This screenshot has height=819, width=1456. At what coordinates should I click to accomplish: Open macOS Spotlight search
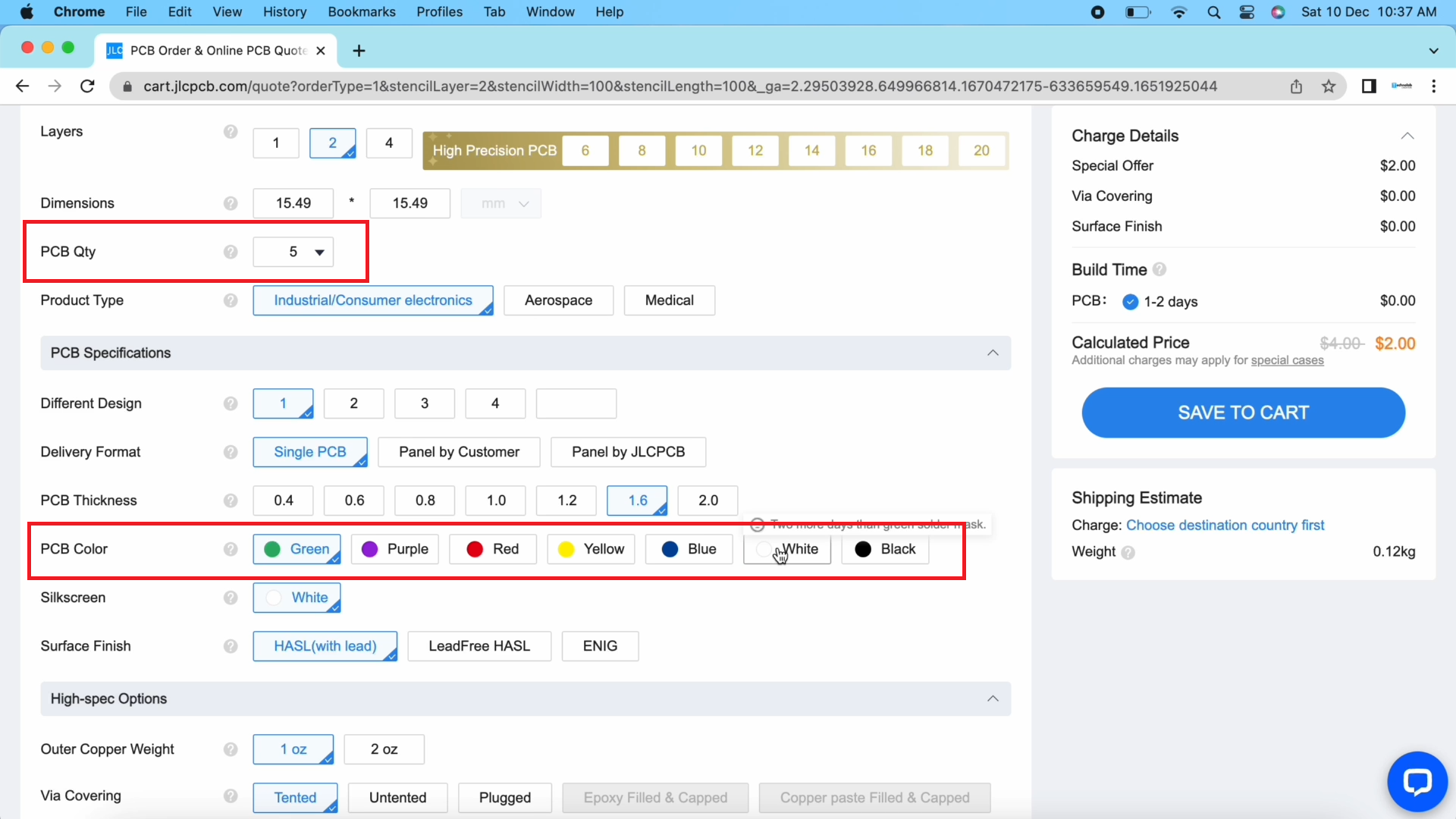pos(1213,12)
